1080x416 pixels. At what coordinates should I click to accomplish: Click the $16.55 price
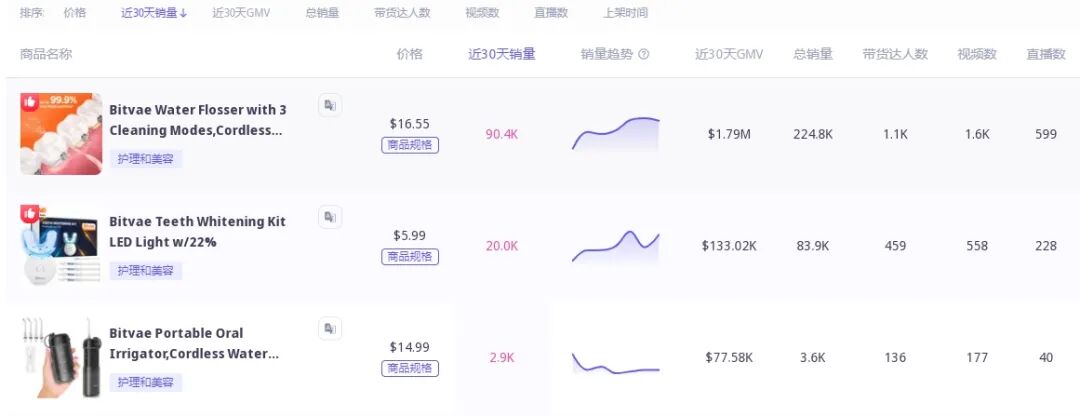coord(410,124)
